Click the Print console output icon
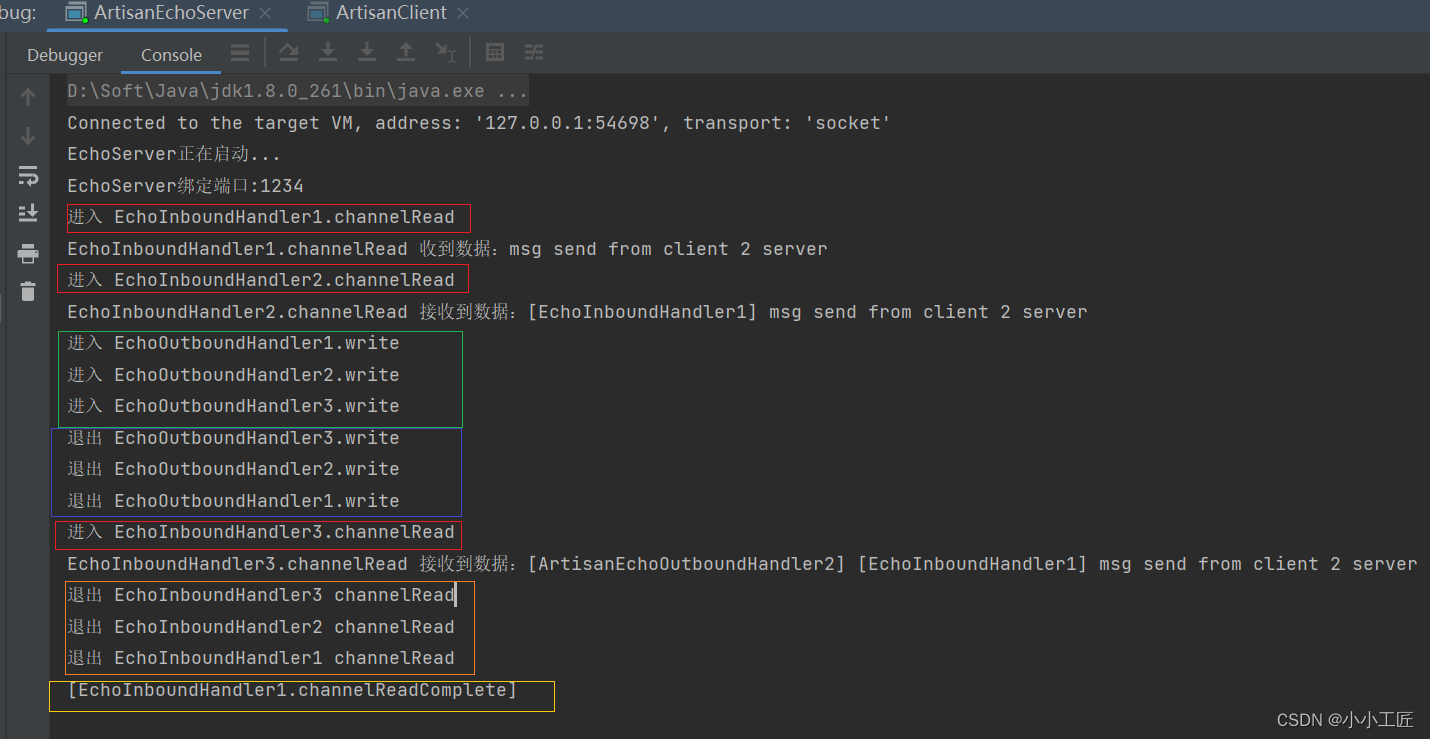The image size is (1430, 739). 28,253
